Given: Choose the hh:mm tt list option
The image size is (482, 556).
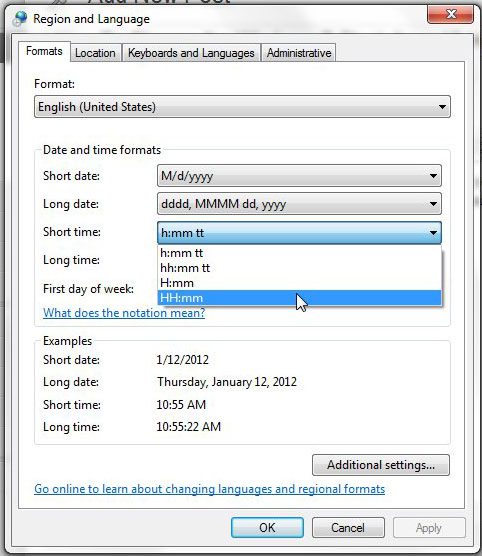Looking at the screenshot, I should pyautogui.click(x=299, y=268).
